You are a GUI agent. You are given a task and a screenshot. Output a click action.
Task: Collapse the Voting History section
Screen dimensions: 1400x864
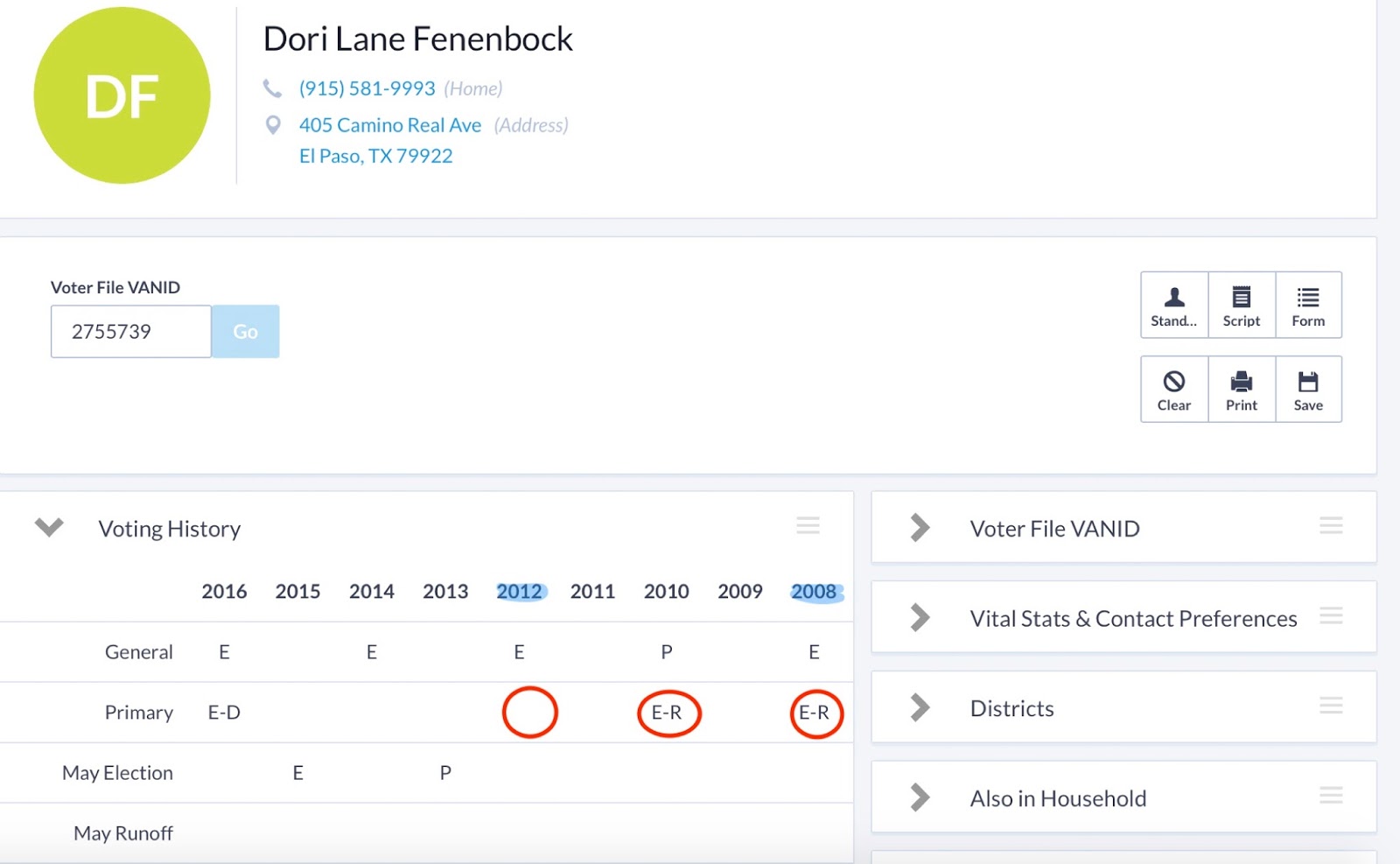pyautogui.click(x=49, y=527)
